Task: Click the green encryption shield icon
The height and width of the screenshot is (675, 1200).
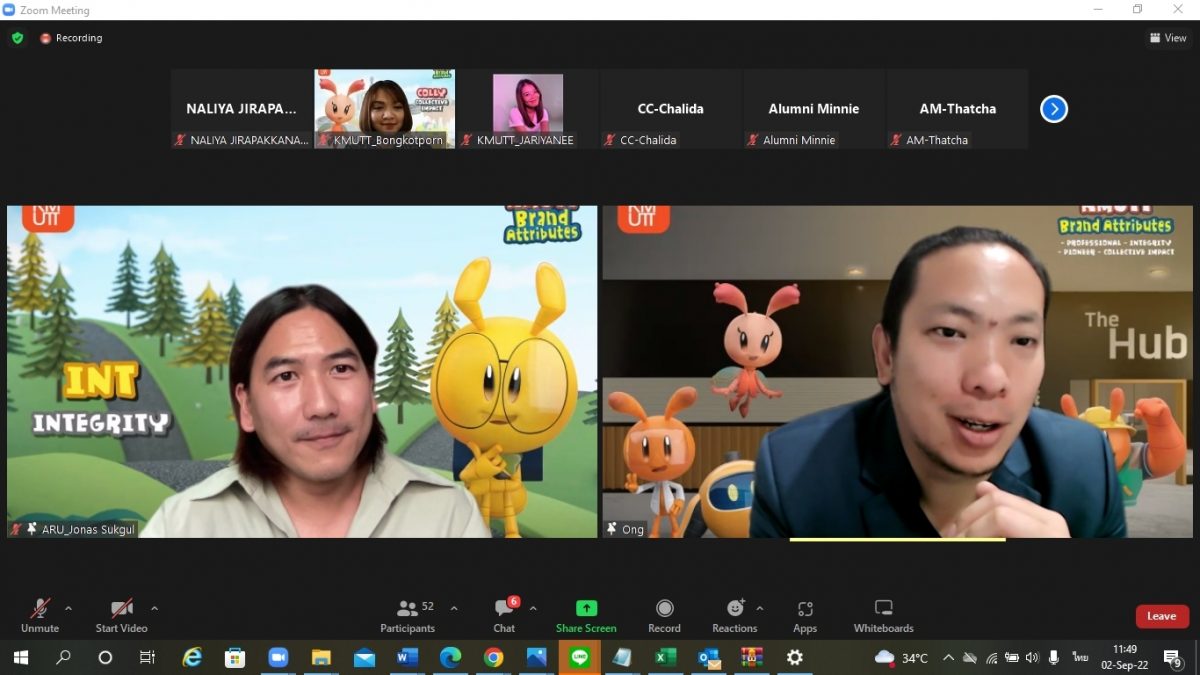Action: coord(17,38)
